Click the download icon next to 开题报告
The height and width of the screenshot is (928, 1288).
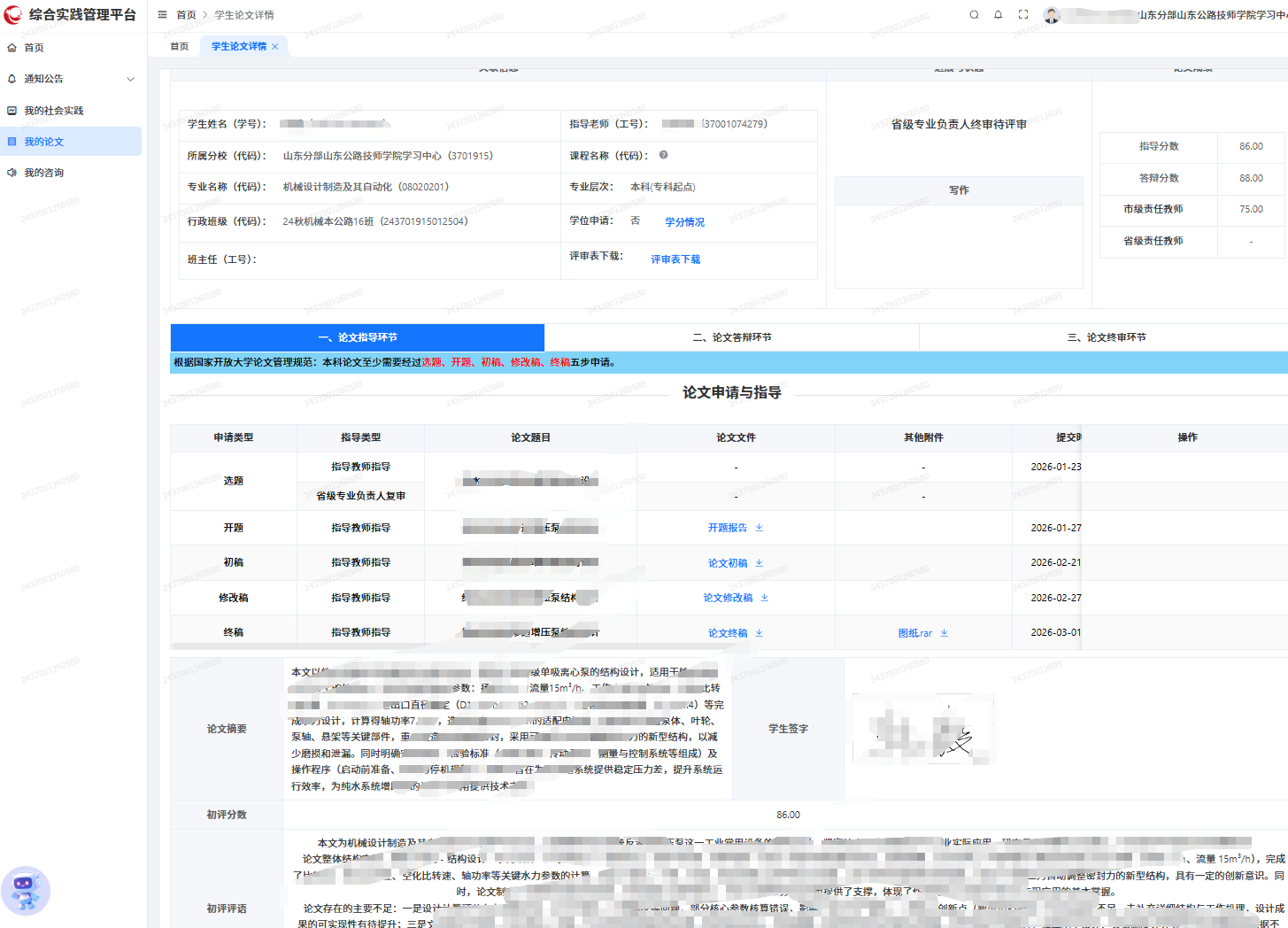760,528
